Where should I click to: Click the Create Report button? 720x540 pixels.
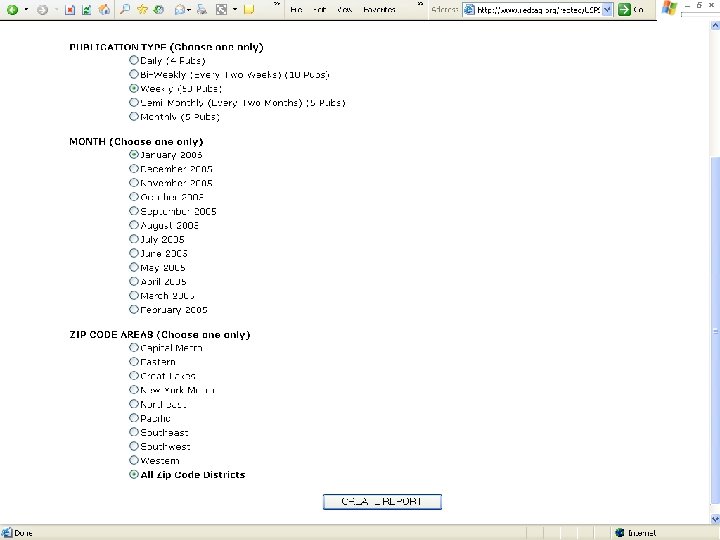(382, 501)
